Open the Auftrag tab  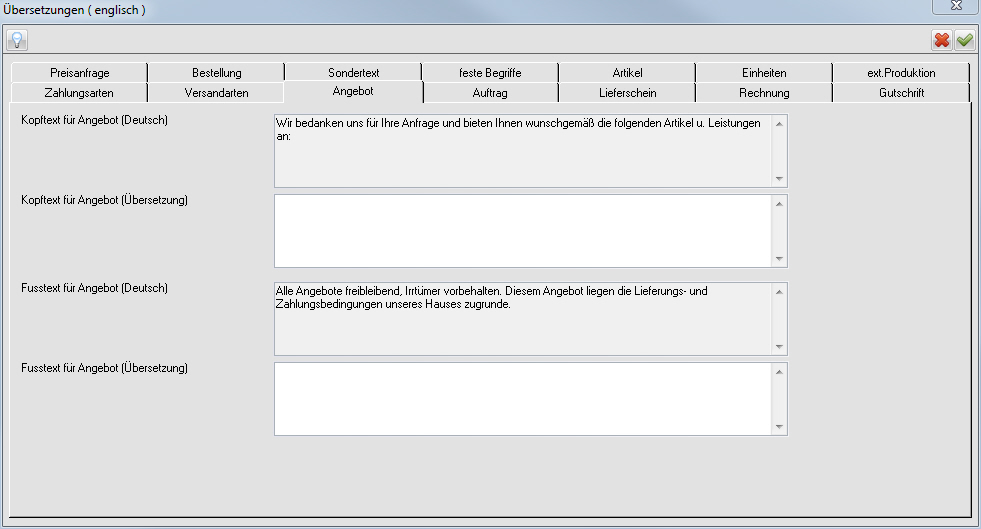click(490, 93)
